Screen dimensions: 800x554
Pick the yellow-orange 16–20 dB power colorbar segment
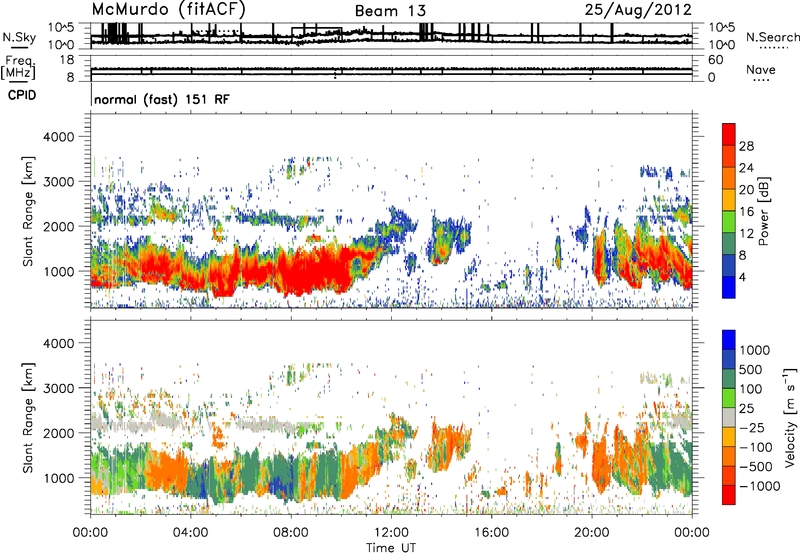[729, 200]
